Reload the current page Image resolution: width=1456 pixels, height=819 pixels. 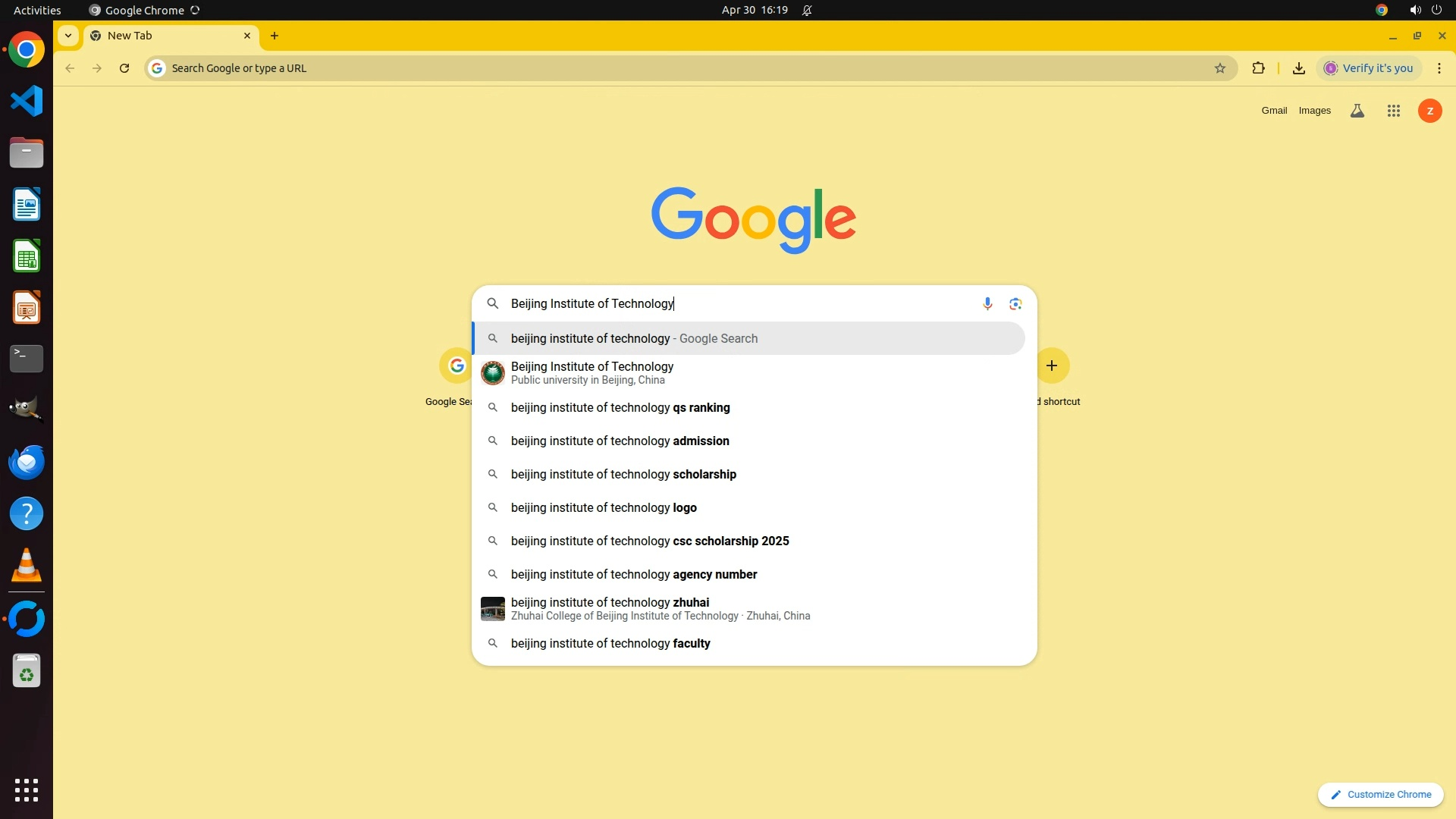pos(124,68)
